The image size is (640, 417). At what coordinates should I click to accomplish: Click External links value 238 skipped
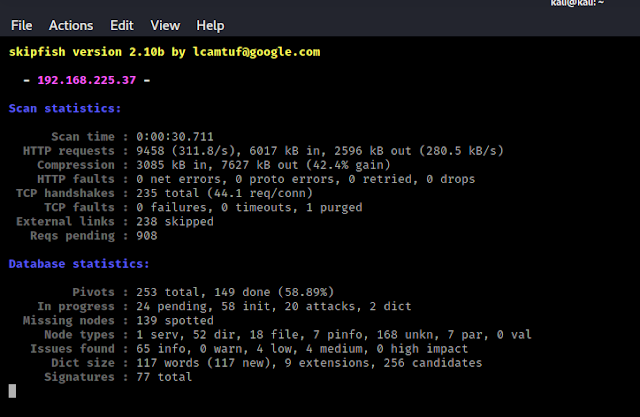[x=175, y=222]
